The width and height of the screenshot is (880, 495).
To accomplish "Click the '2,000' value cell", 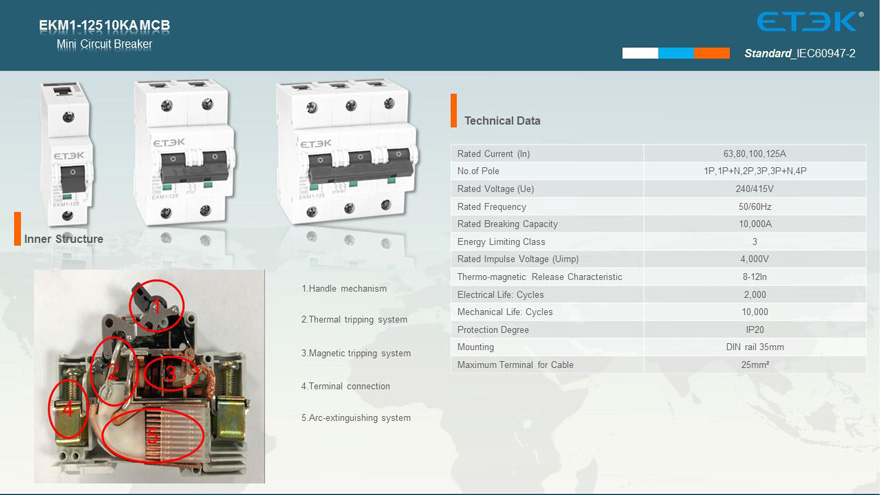I will 755,295.
